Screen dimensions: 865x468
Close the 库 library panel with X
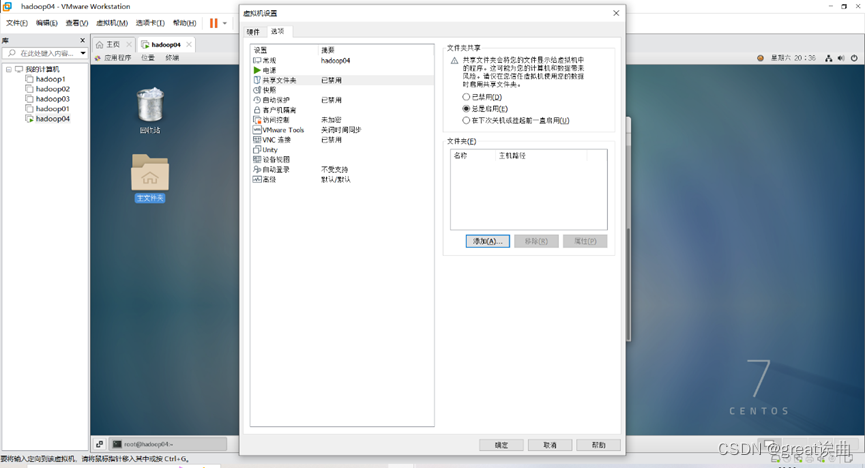tap(83, 40)
